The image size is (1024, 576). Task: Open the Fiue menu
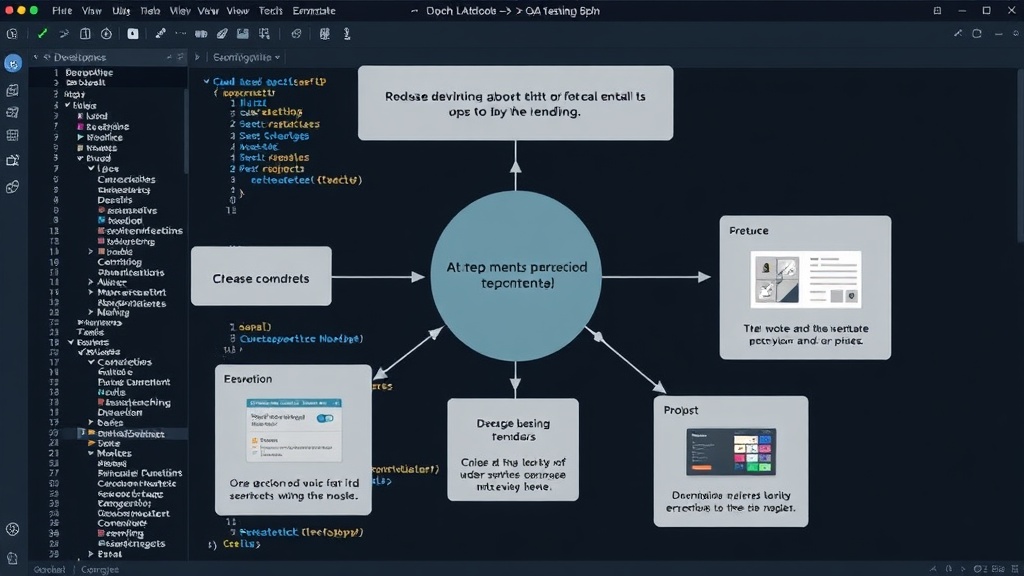(62, 11)
